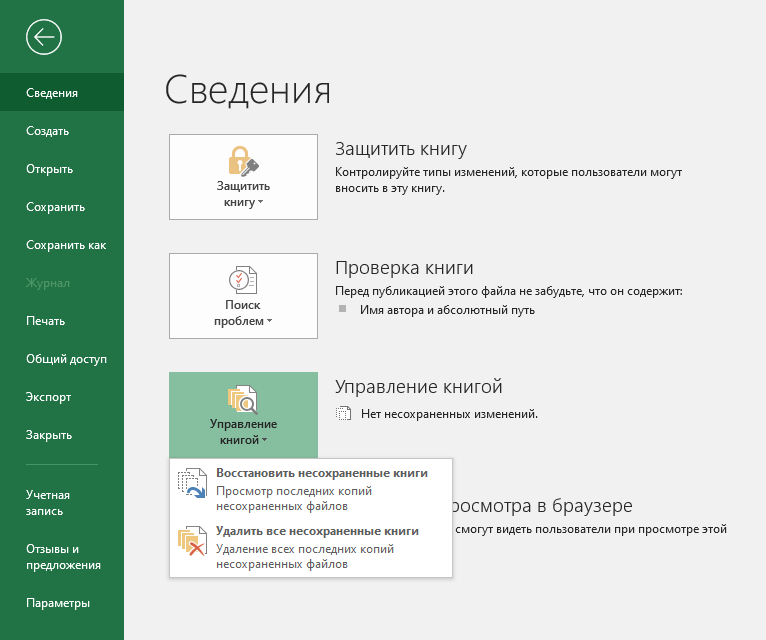Expand the Поиск проблем dropdown arrow
The image size is (766, 640).
pyautogui.click(x=269, y=321)
